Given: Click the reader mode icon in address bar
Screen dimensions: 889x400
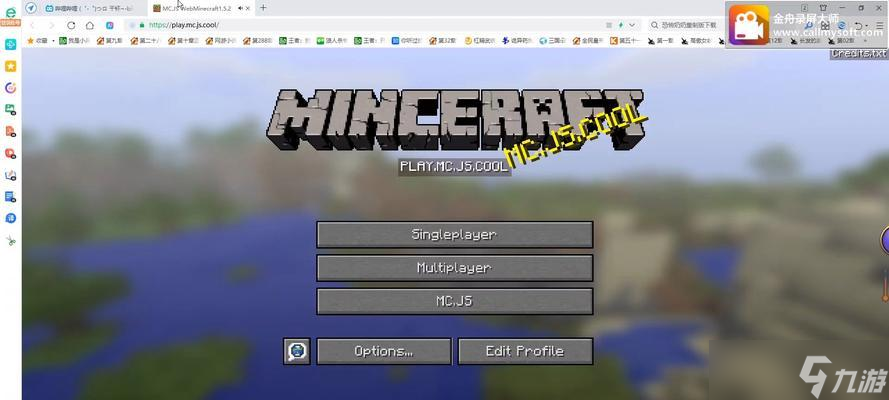Looking at the screenshot, I should (609, 25).
